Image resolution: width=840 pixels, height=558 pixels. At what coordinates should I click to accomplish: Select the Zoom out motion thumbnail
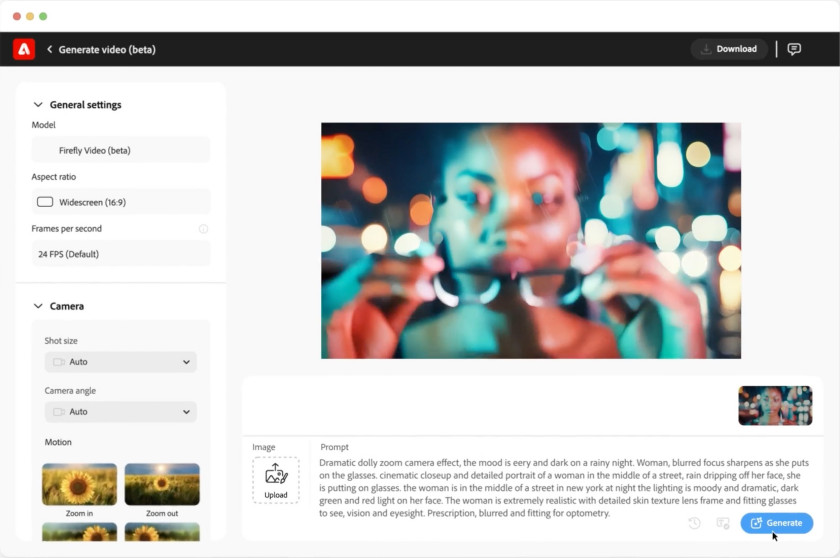coord(162,484)
